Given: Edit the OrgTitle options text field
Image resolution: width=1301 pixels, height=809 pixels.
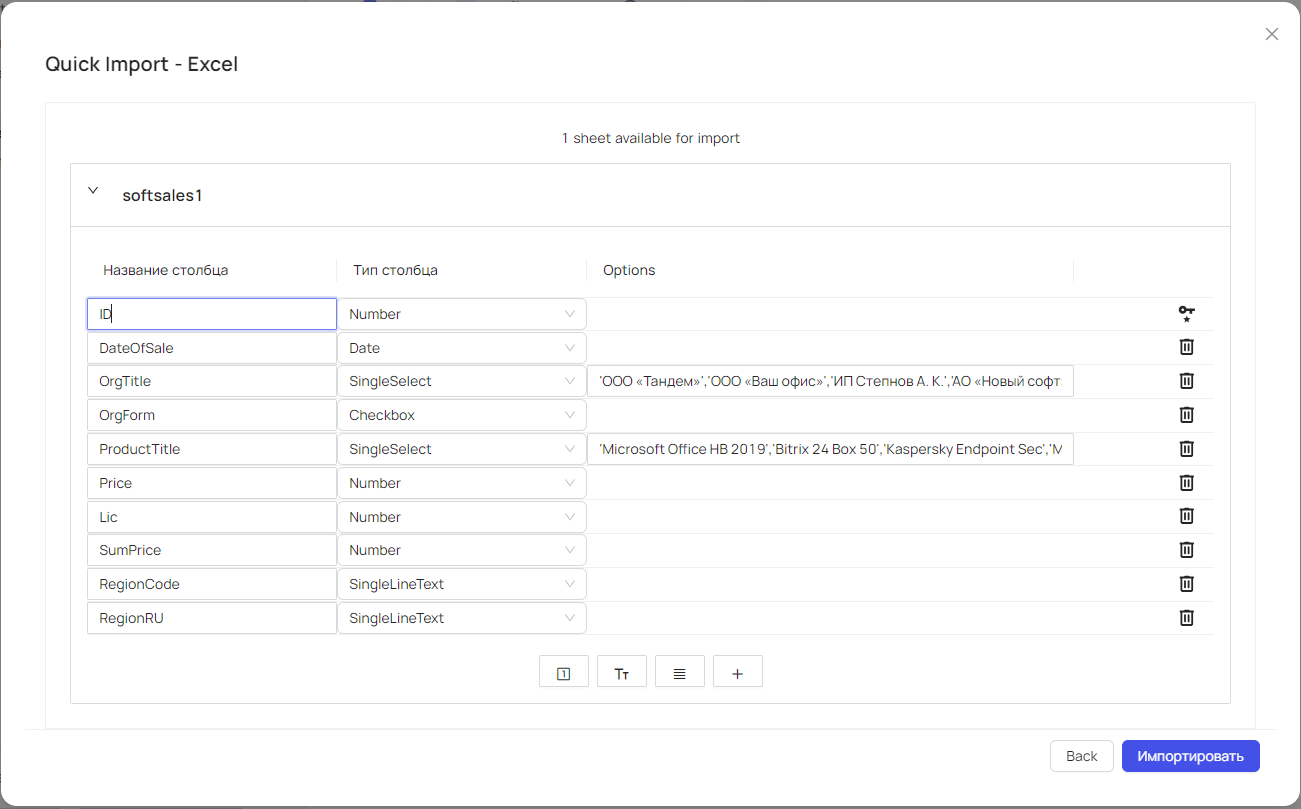Looking at the screenshot, I should [829, 381].
